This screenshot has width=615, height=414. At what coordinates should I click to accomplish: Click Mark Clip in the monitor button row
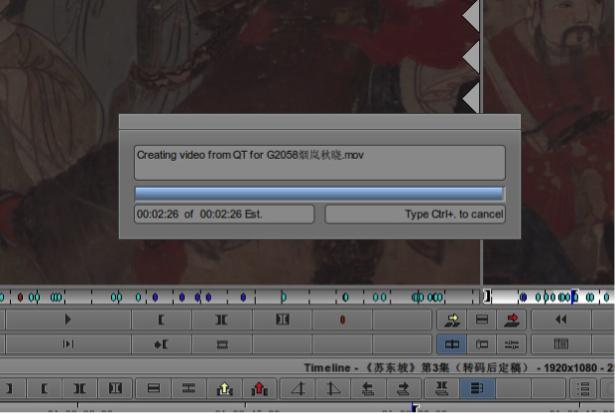tap(222, 320)
